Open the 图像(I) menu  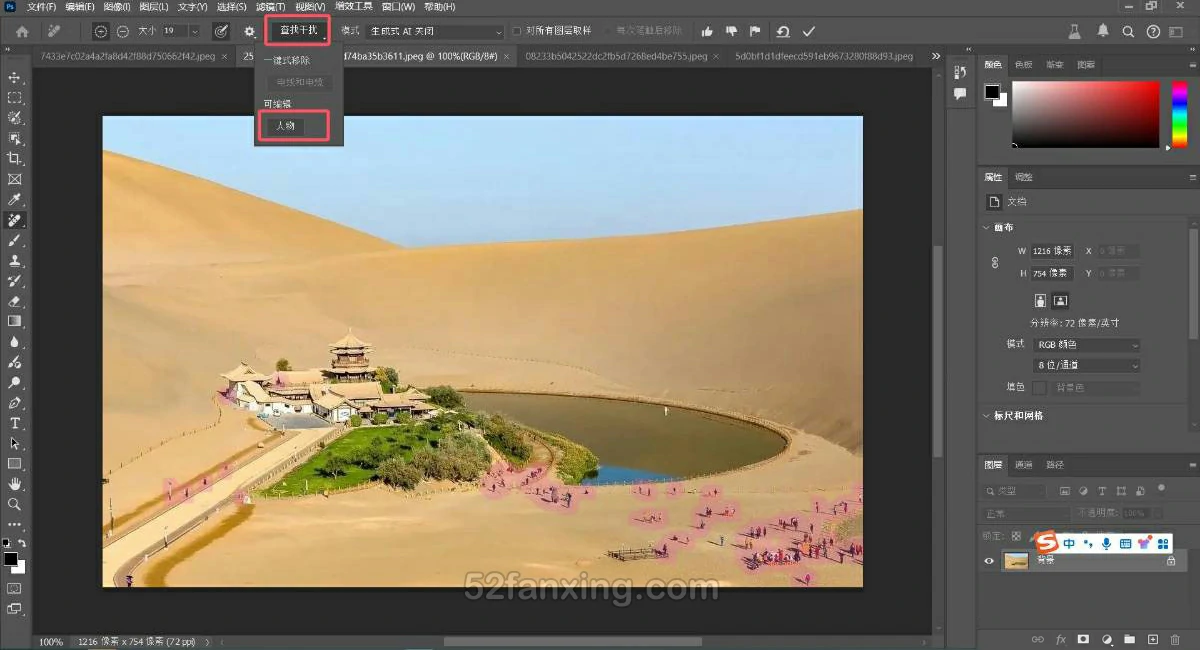pos(117,6)
